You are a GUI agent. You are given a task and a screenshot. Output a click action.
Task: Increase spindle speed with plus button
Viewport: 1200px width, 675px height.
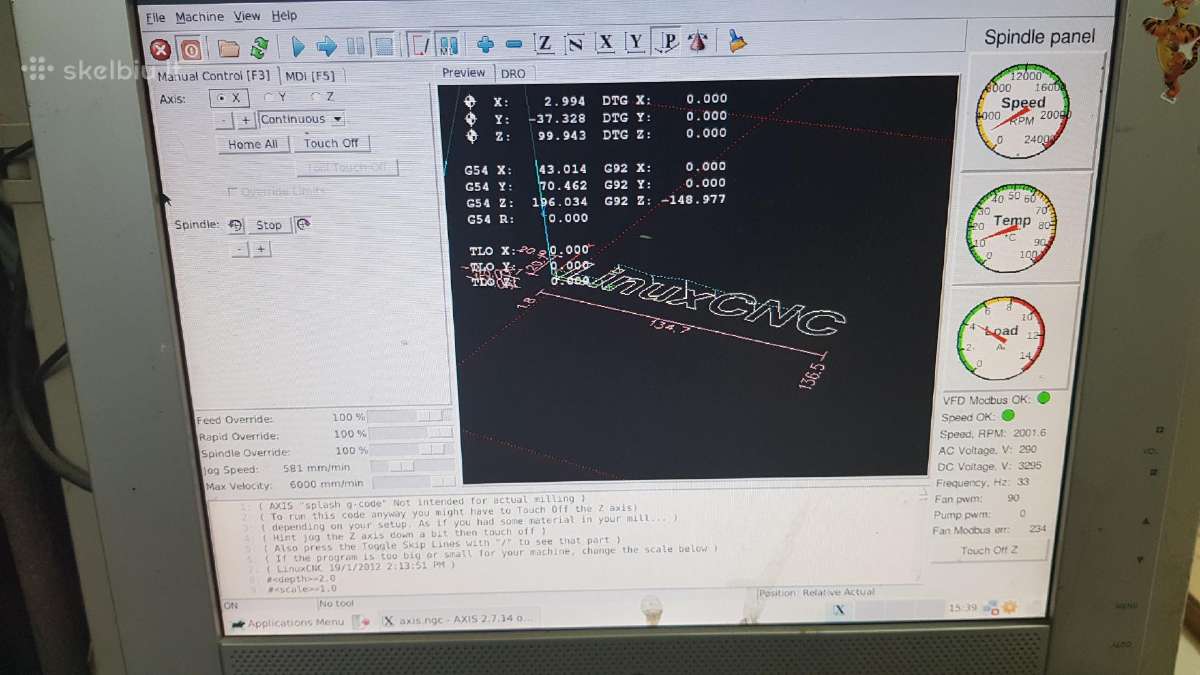(x=261, y=249)
